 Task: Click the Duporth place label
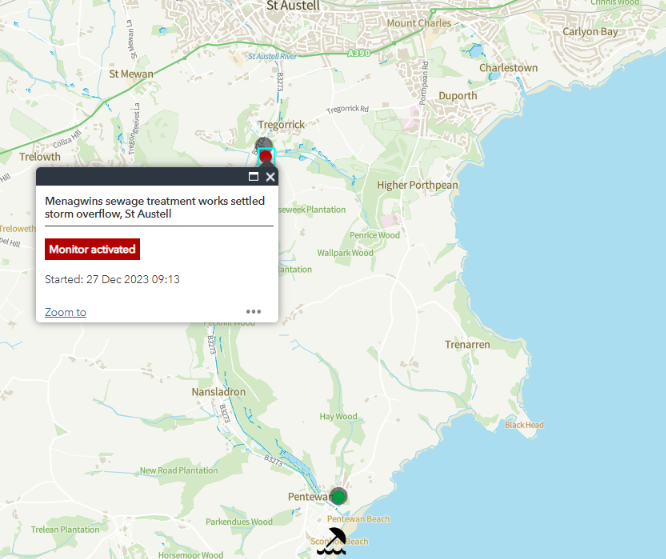pyautogui.click(x=457, y=96)
